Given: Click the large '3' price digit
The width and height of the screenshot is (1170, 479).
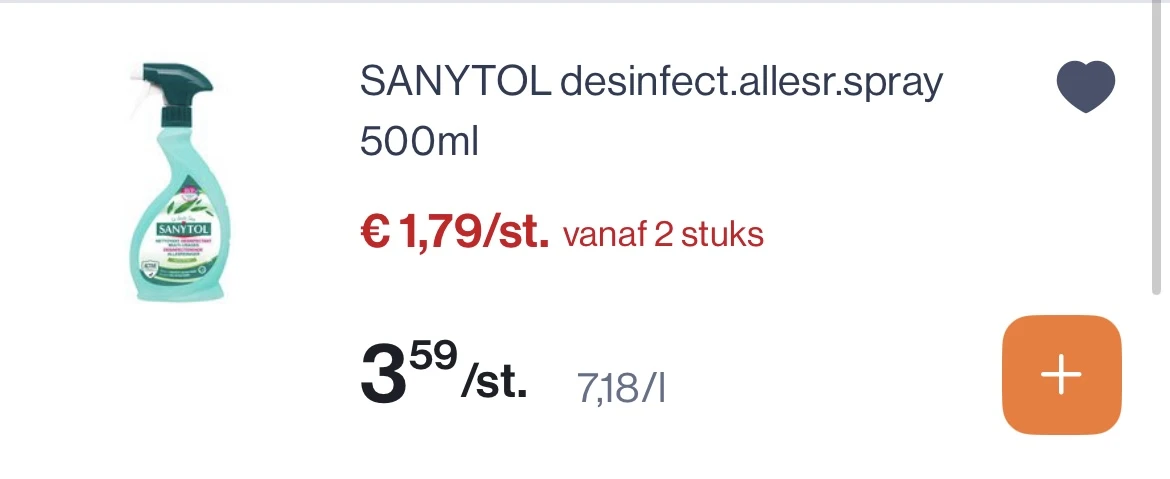Looking at the screenshot, I should pos(383,377).
